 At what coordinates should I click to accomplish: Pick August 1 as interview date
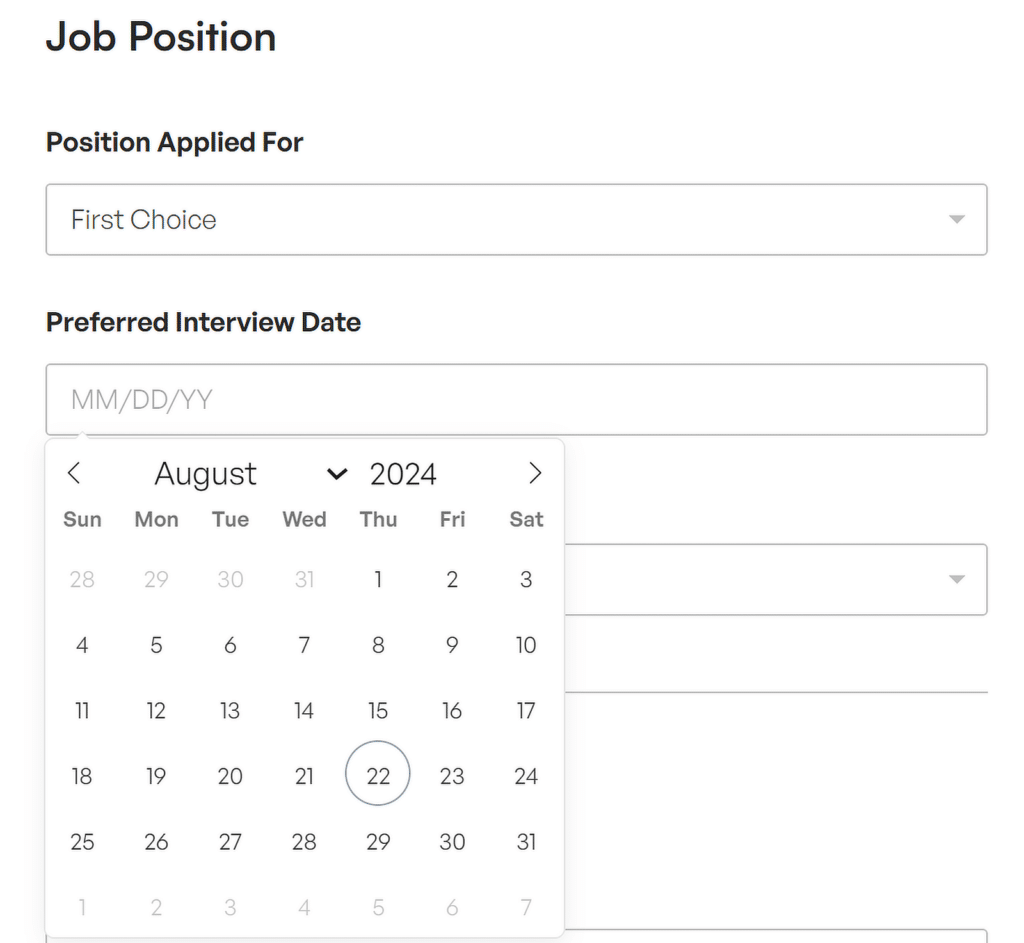(x=378, y=579)
